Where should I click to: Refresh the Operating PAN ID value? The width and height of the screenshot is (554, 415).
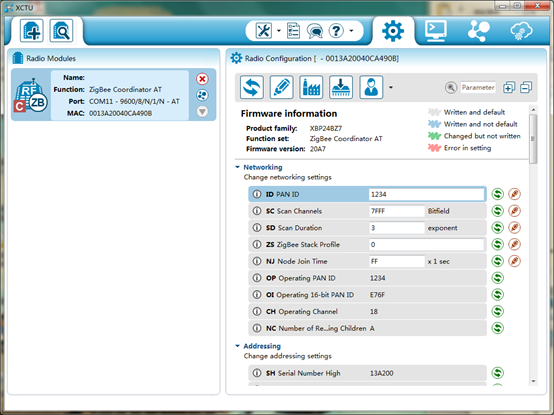tap(497, 278)
